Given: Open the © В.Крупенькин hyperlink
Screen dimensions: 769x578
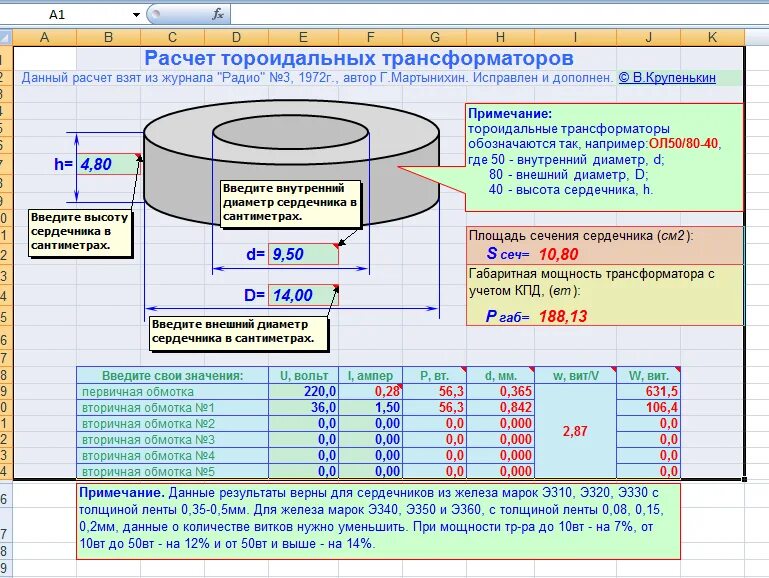Looking at the screenshot, I should [667, 77].
